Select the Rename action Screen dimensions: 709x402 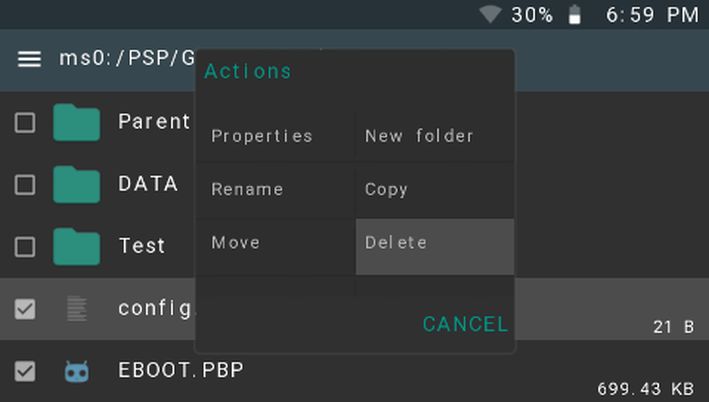coord(275,190)
